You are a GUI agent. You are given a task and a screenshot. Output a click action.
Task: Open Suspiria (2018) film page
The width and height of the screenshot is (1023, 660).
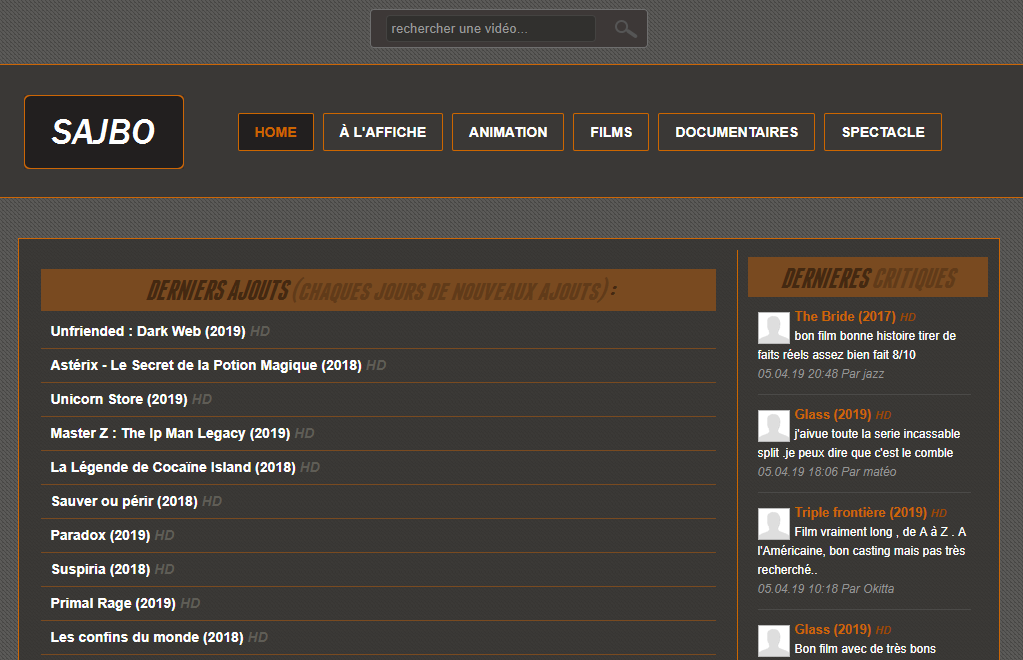(x=100, y=569)
